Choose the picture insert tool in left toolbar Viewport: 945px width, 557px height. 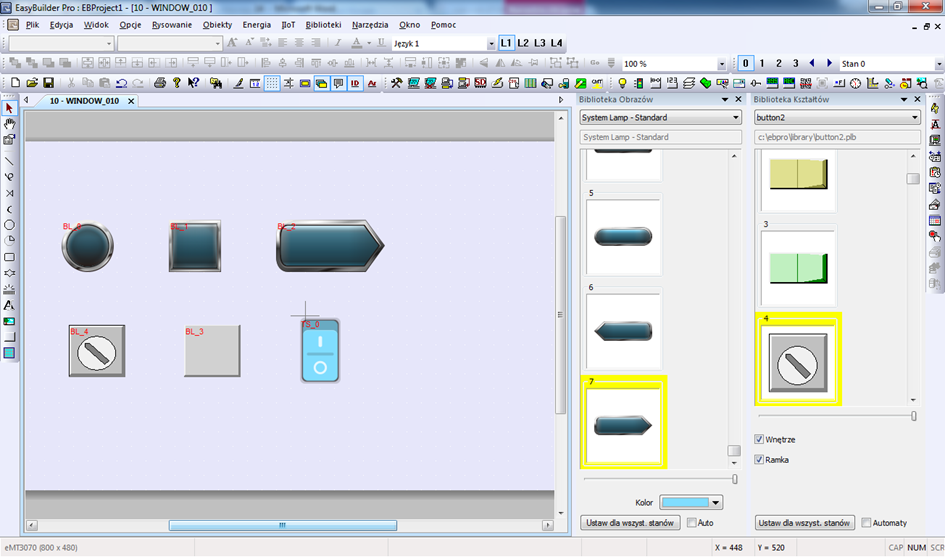tap(9, 321)
